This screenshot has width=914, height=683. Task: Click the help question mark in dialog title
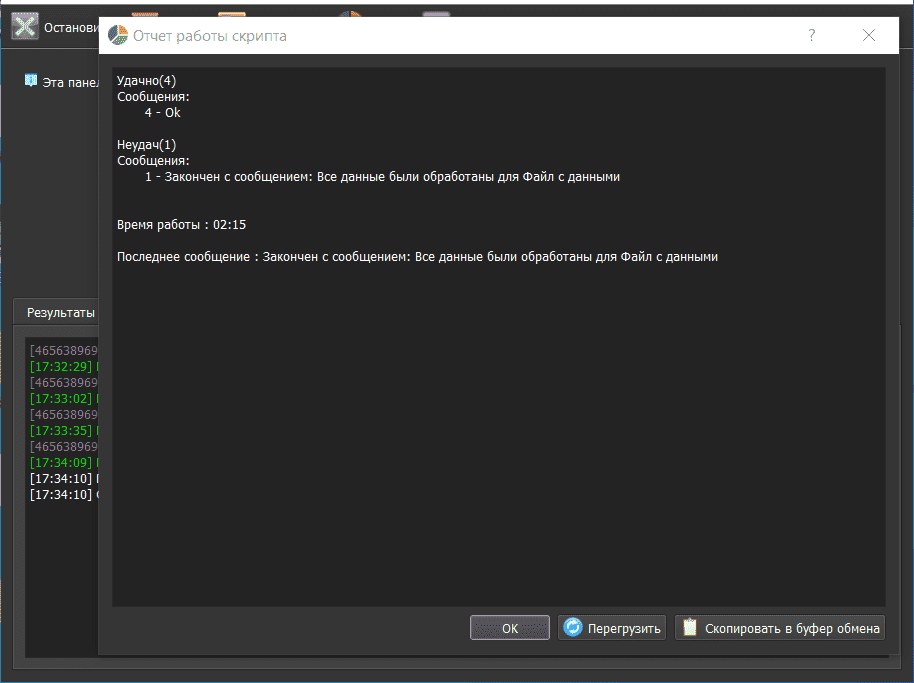click(x=811, y=36)
